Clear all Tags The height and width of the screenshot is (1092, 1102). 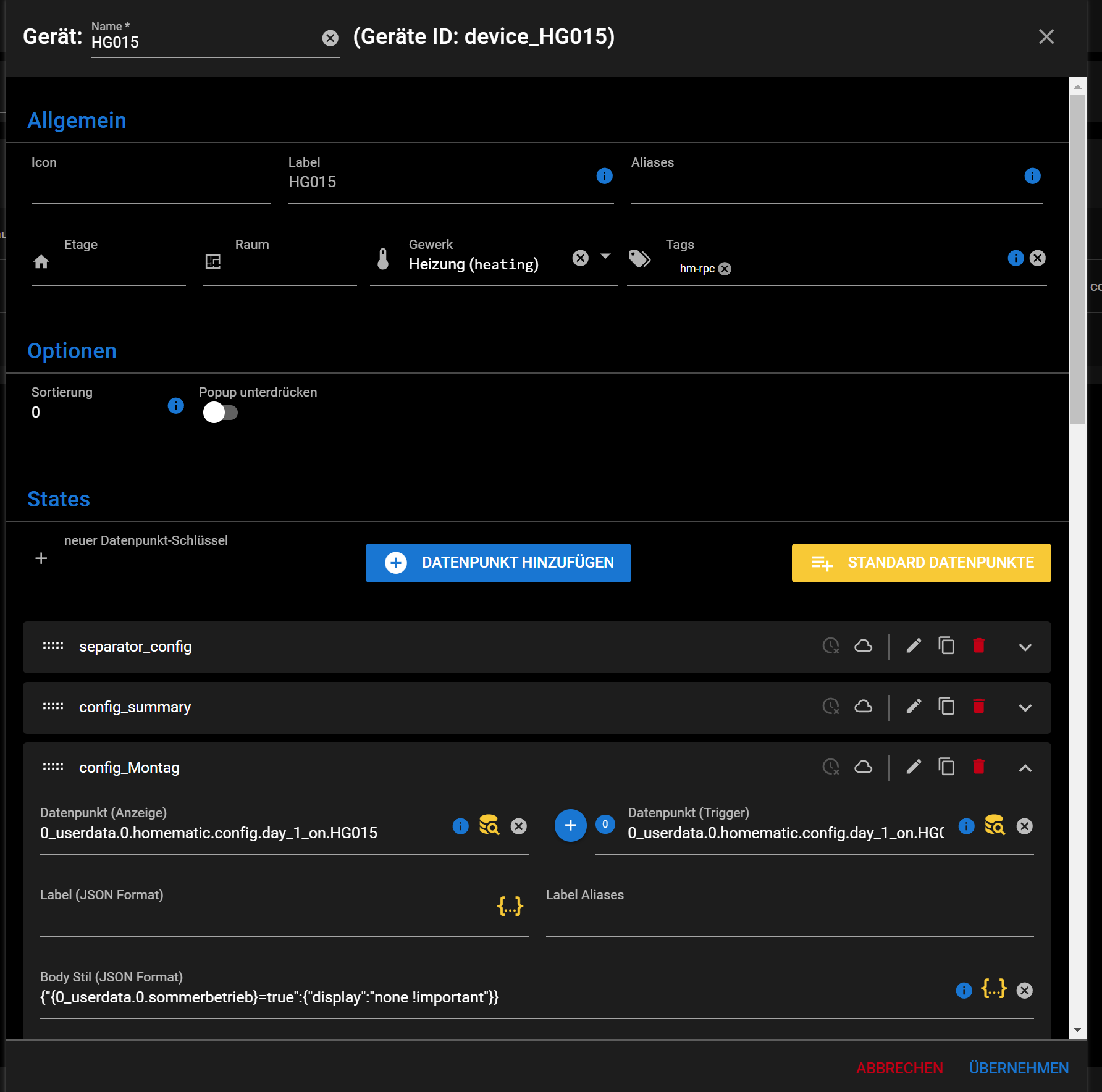pos(1038,258)
